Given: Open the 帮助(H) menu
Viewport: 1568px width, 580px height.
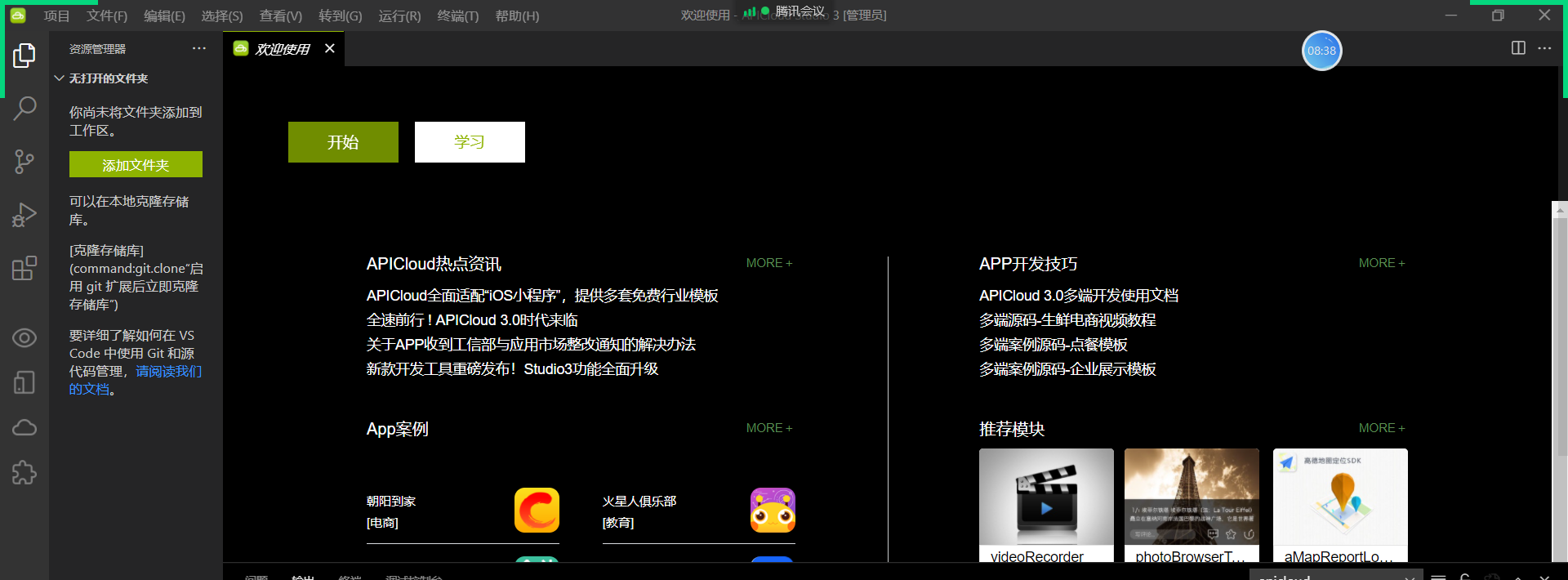Looking at the screenshot, I should pos(517,16).
